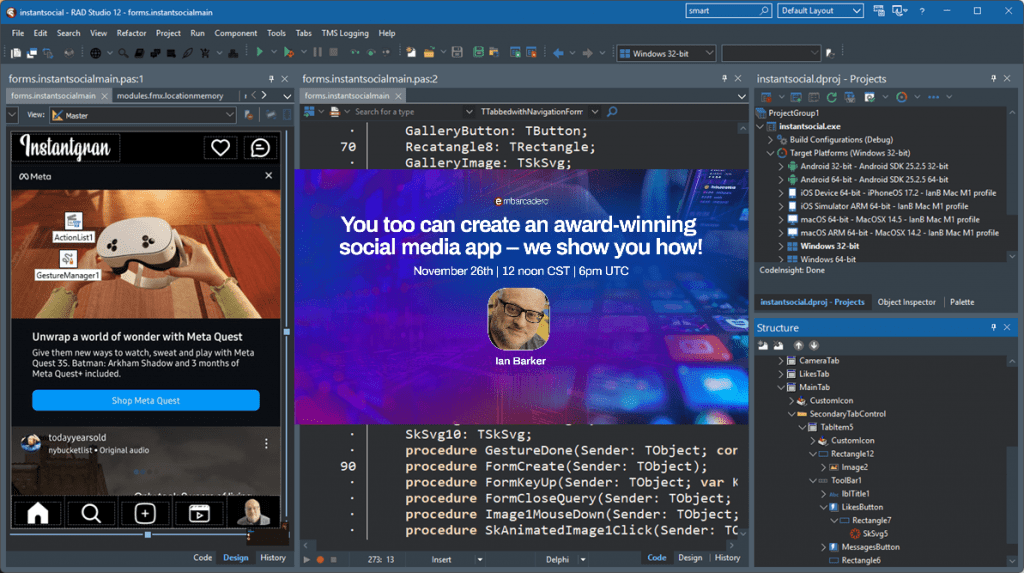This screenshot has height=573, width=1024.
Task: Open the TMS Logging menu
Action: pyautogui.click(x=345, y=33)
